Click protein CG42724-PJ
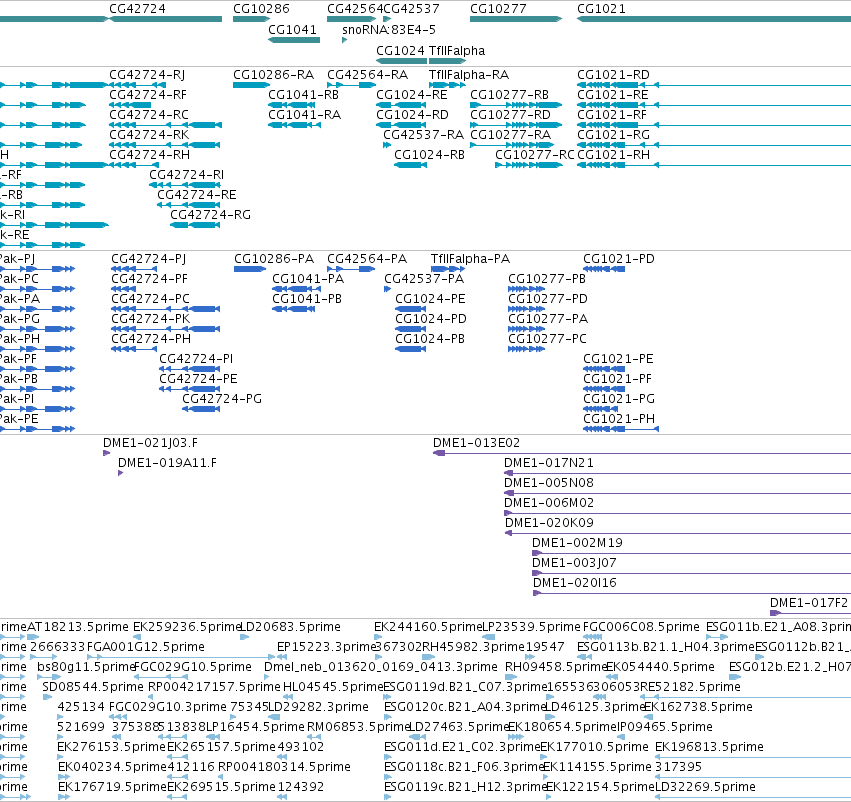The height and width of the screenshot is (802, 851). click(x=148, y=259)
